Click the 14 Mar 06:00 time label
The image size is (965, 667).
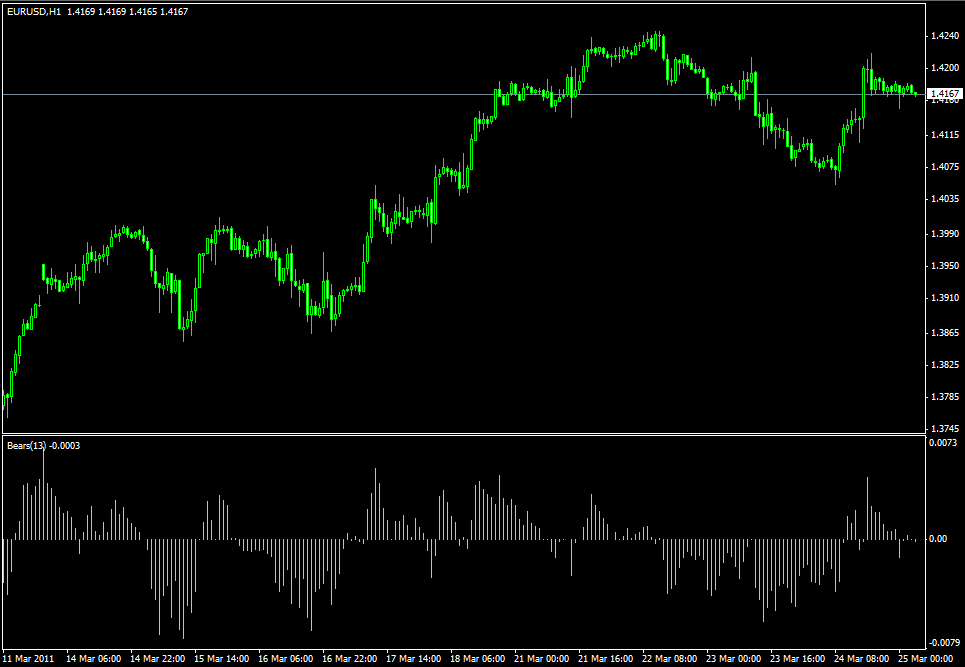click(94, 658)
